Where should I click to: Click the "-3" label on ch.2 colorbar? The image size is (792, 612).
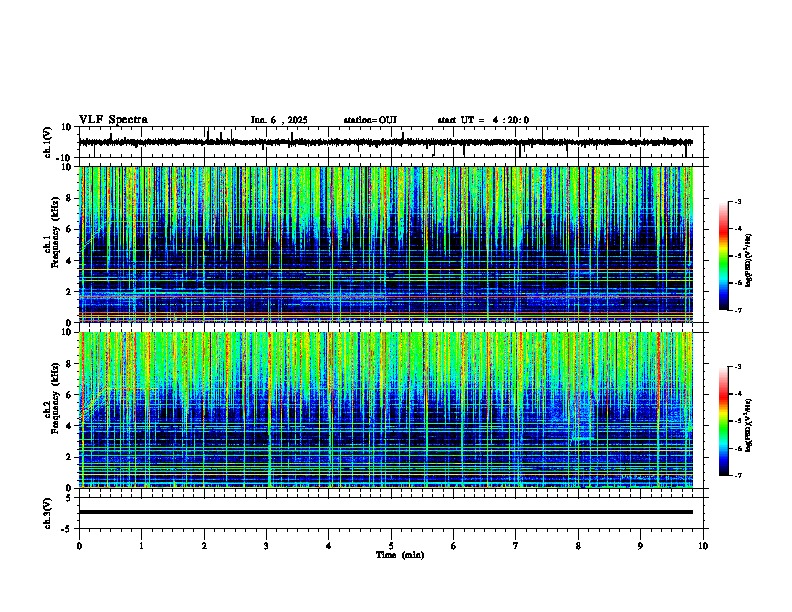tap(737, 367)
